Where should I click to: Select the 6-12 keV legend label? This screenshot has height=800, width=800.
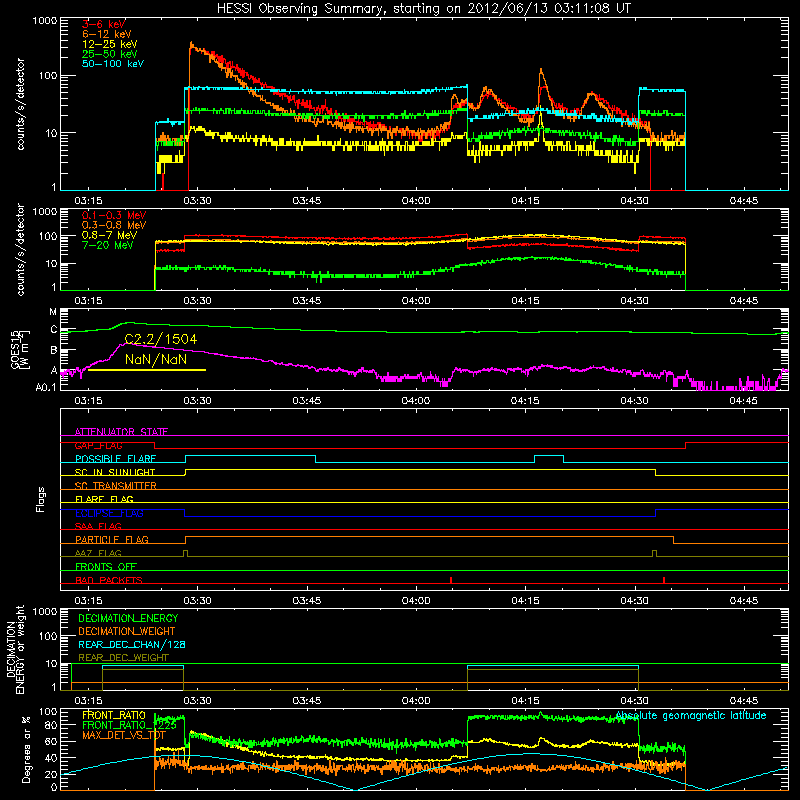coord(107,34)
